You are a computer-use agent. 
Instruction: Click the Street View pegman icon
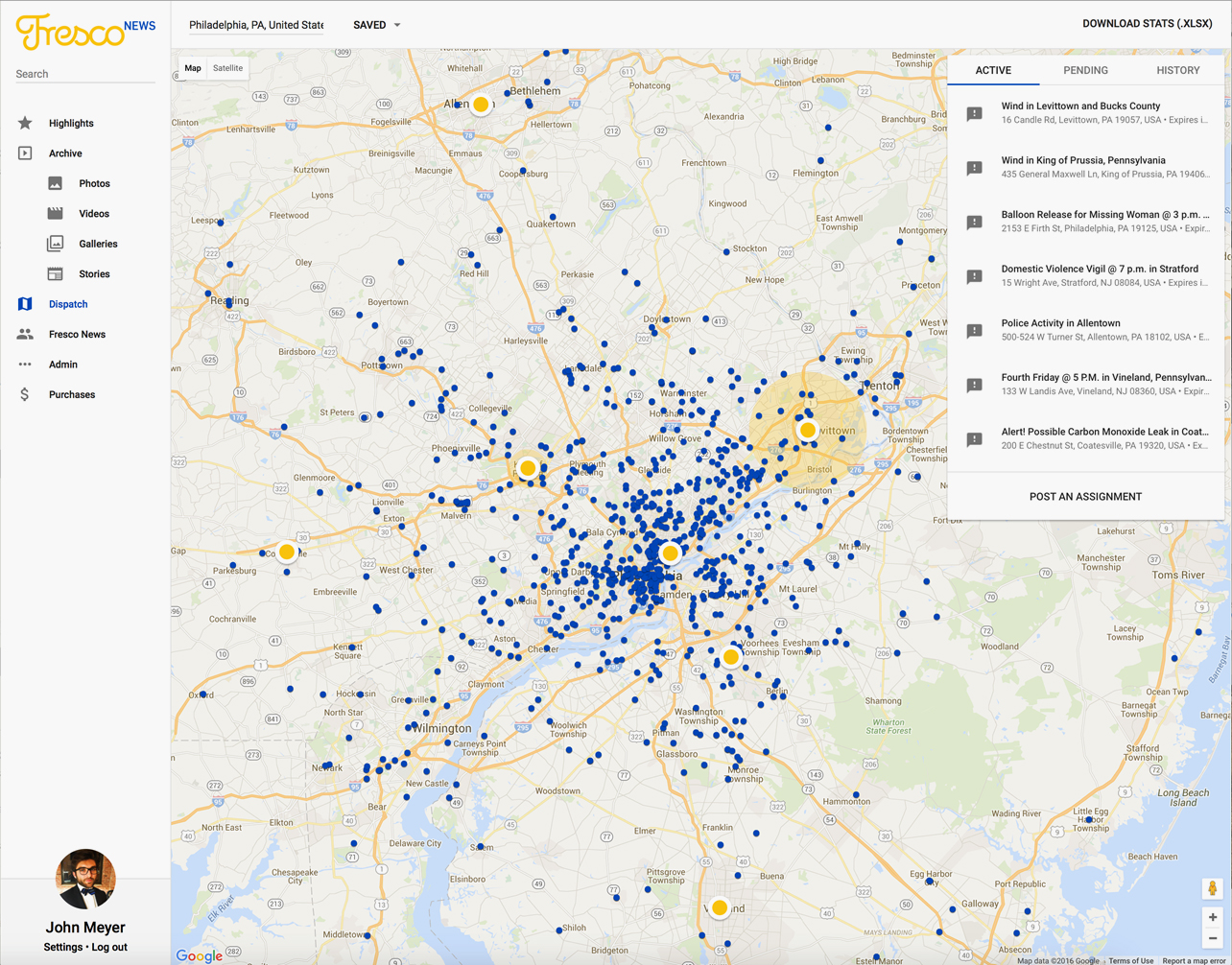point(1212,888)
